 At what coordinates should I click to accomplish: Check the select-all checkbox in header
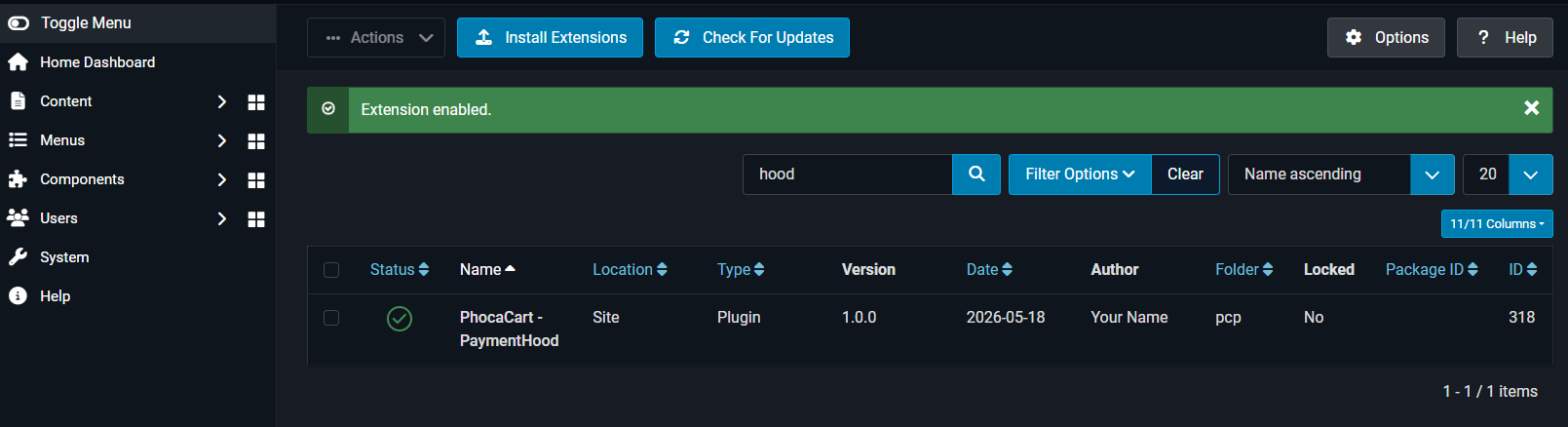[331, 270]
